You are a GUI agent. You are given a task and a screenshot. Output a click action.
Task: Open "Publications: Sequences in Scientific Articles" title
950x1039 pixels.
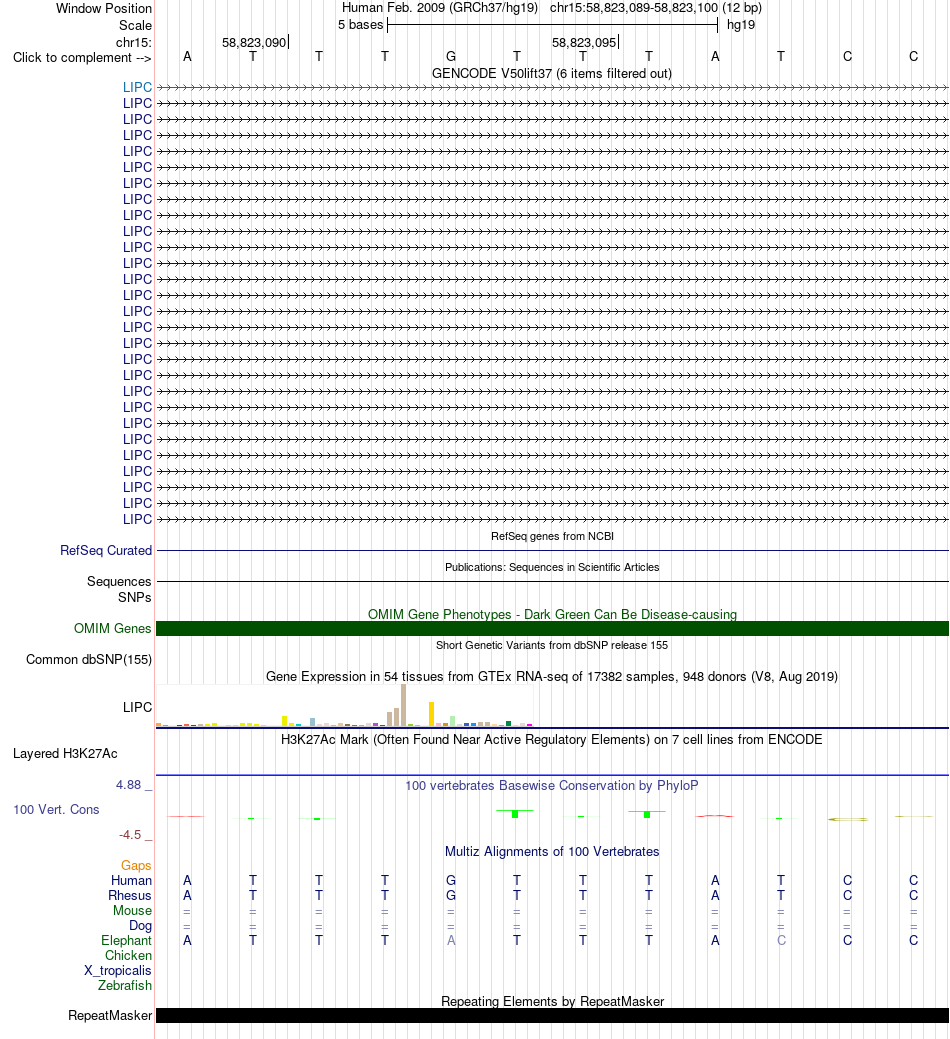click(x=552, y=567)
